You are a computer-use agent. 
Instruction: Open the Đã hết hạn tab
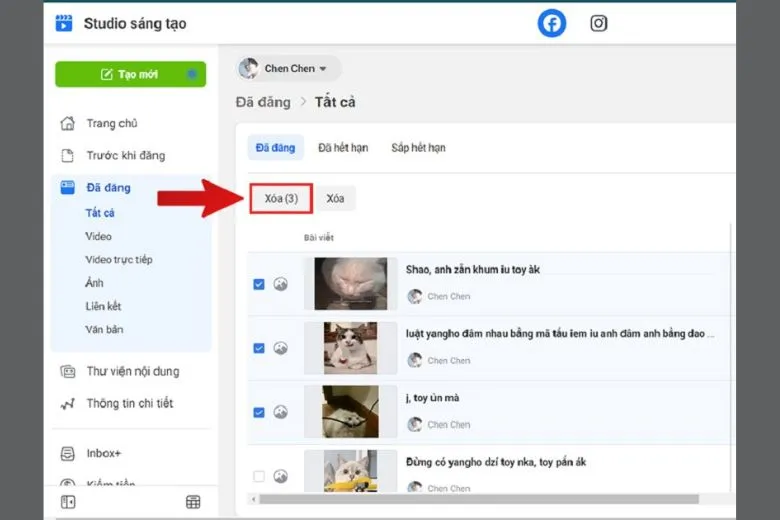[x=343, y=148]
